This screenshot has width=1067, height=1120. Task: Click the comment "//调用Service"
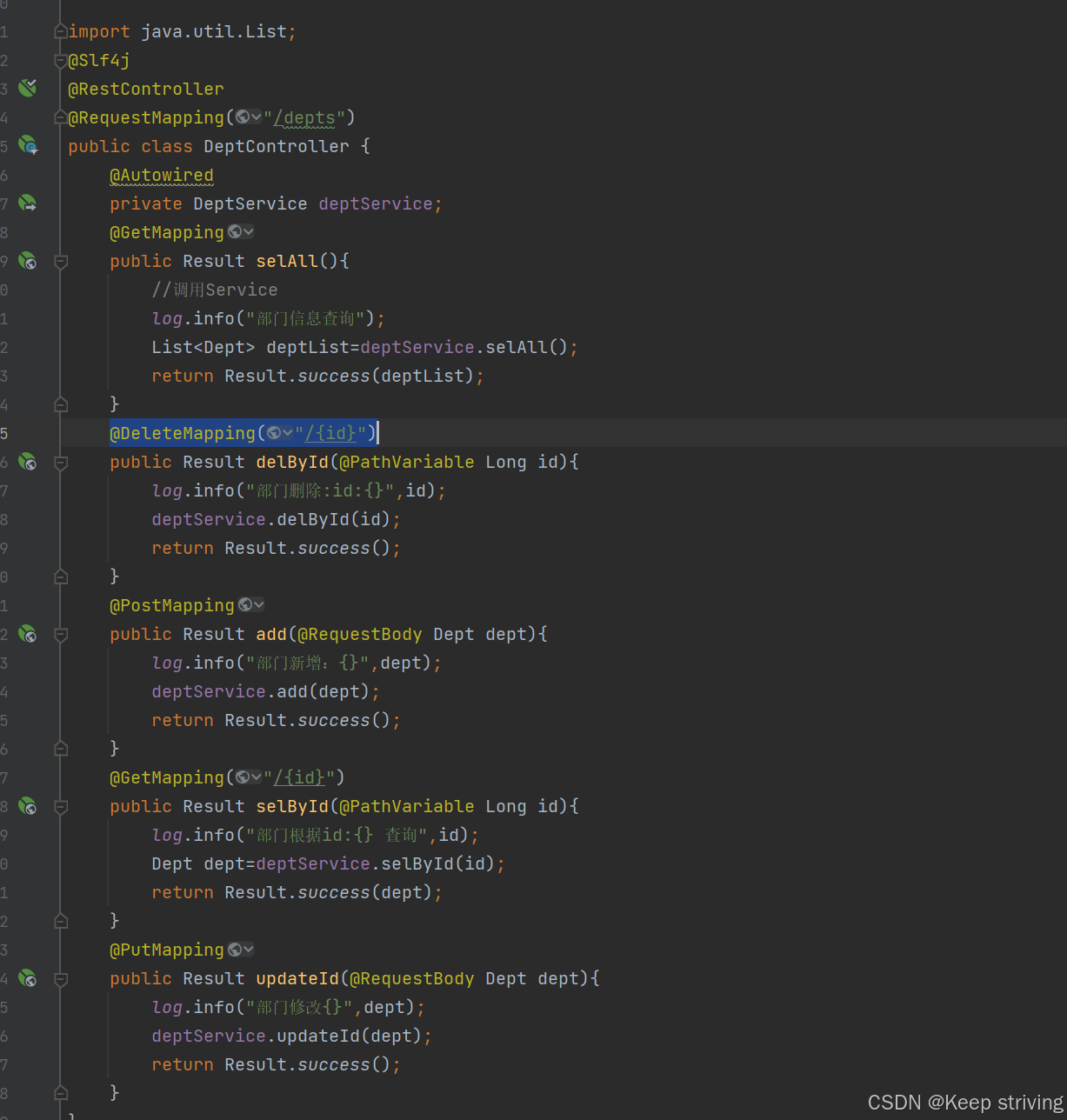tap(215, 290)
